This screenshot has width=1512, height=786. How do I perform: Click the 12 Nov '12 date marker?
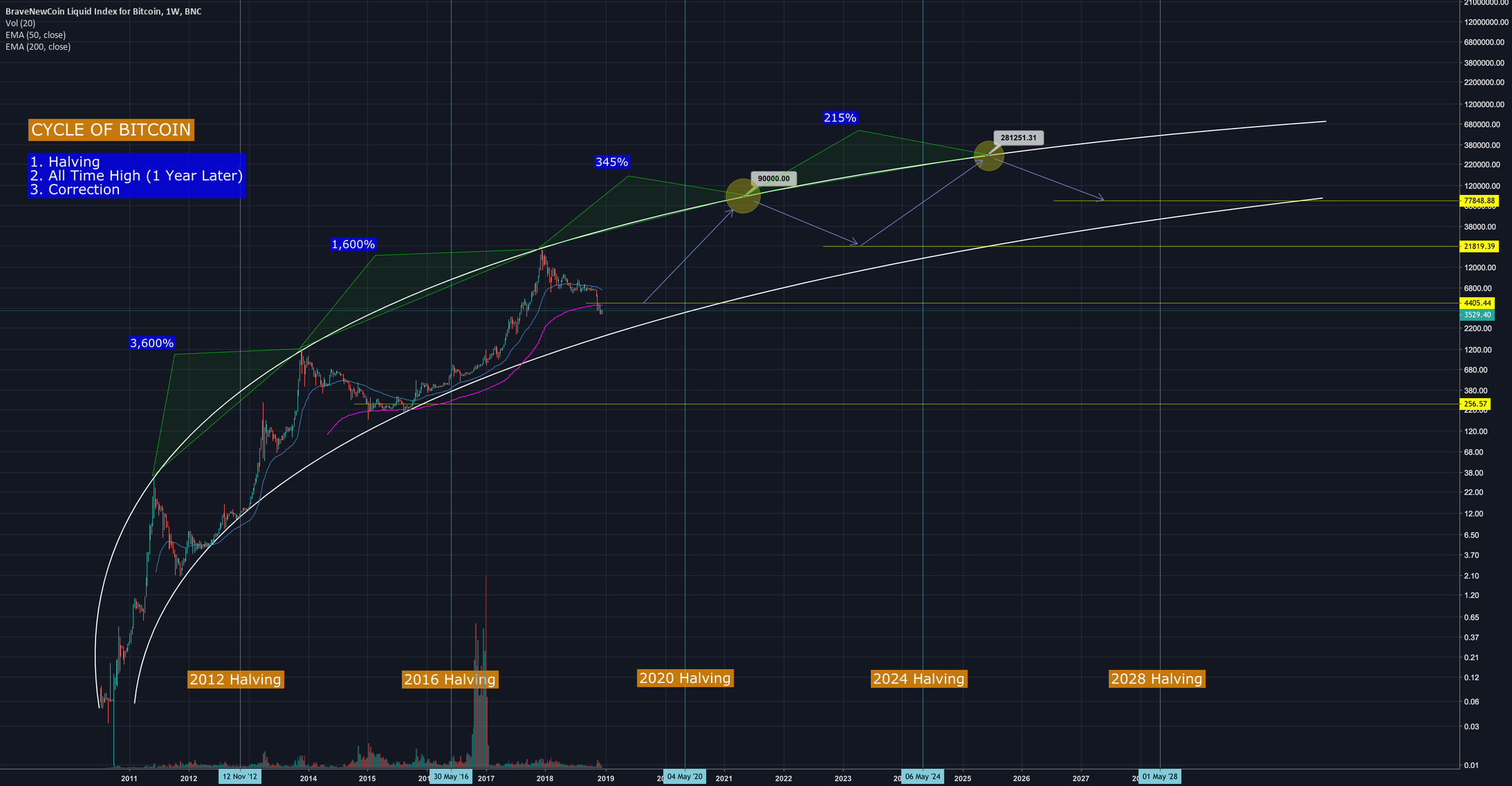[x=240, y=776]
